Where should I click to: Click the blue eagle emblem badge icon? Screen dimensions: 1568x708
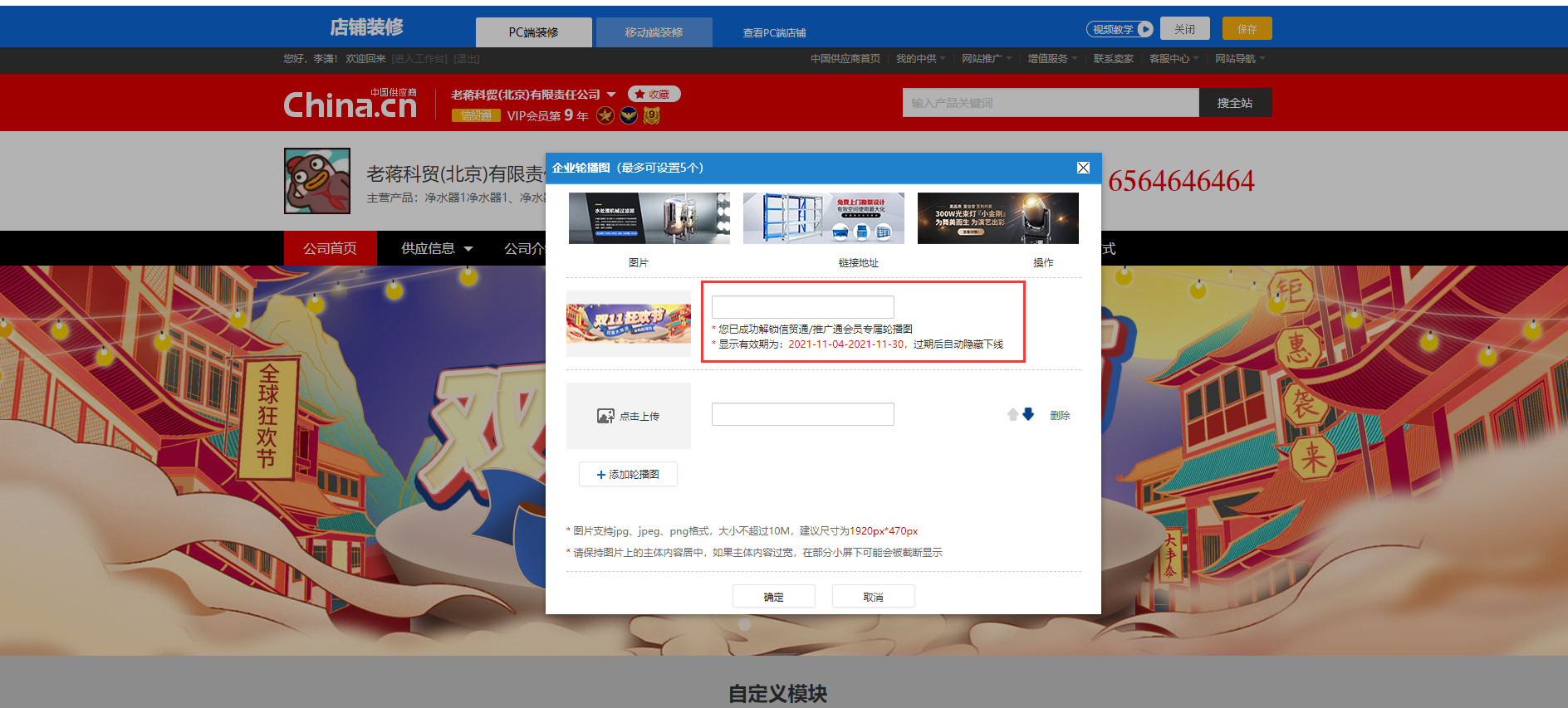pos(629,115)
